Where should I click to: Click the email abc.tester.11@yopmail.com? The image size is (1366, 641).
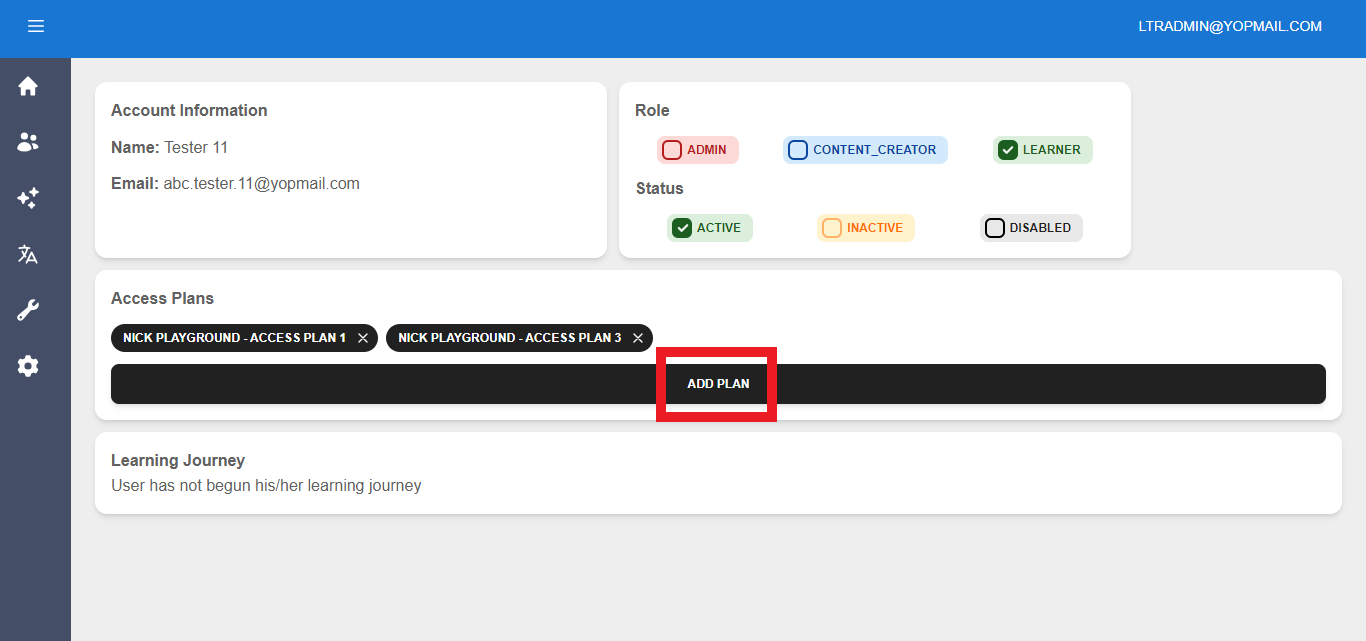coord(262,184)
